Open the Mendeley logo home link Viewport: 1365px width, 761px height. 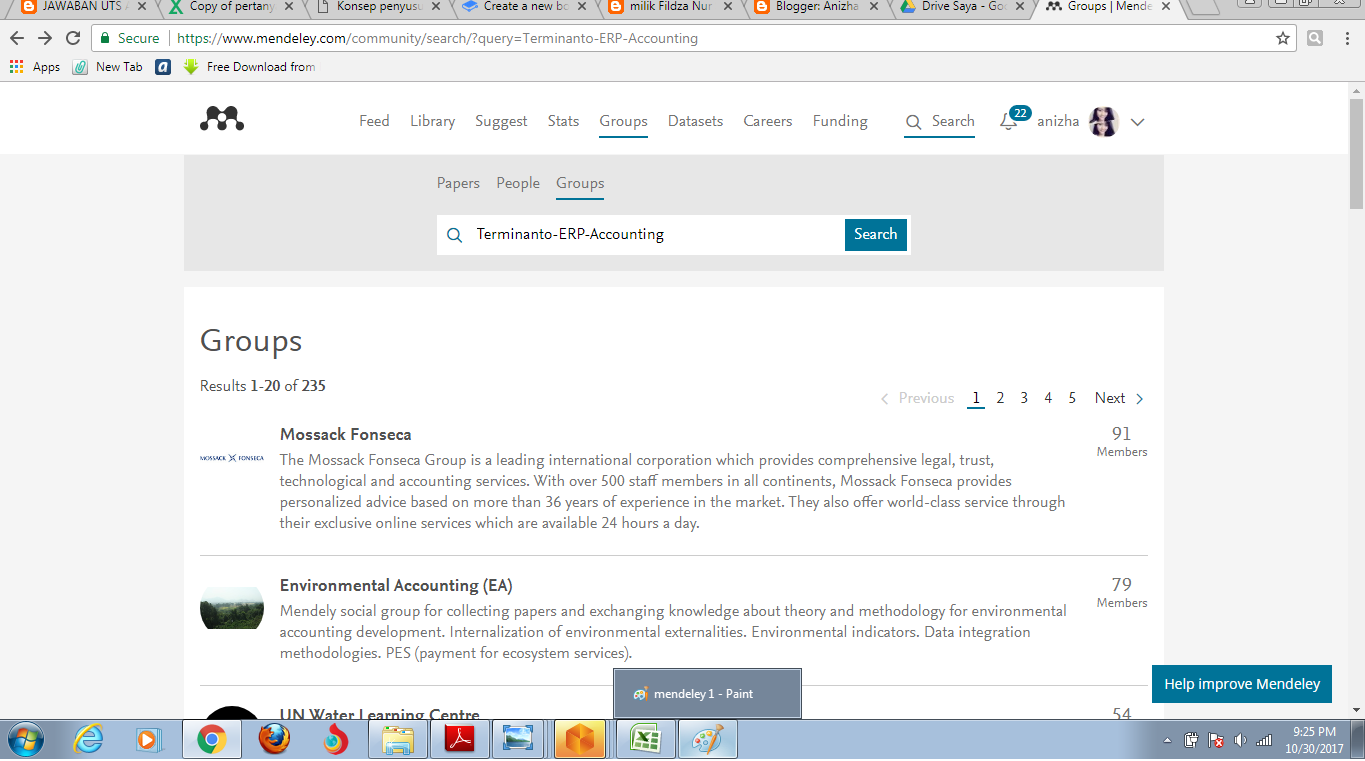point(222,119)
